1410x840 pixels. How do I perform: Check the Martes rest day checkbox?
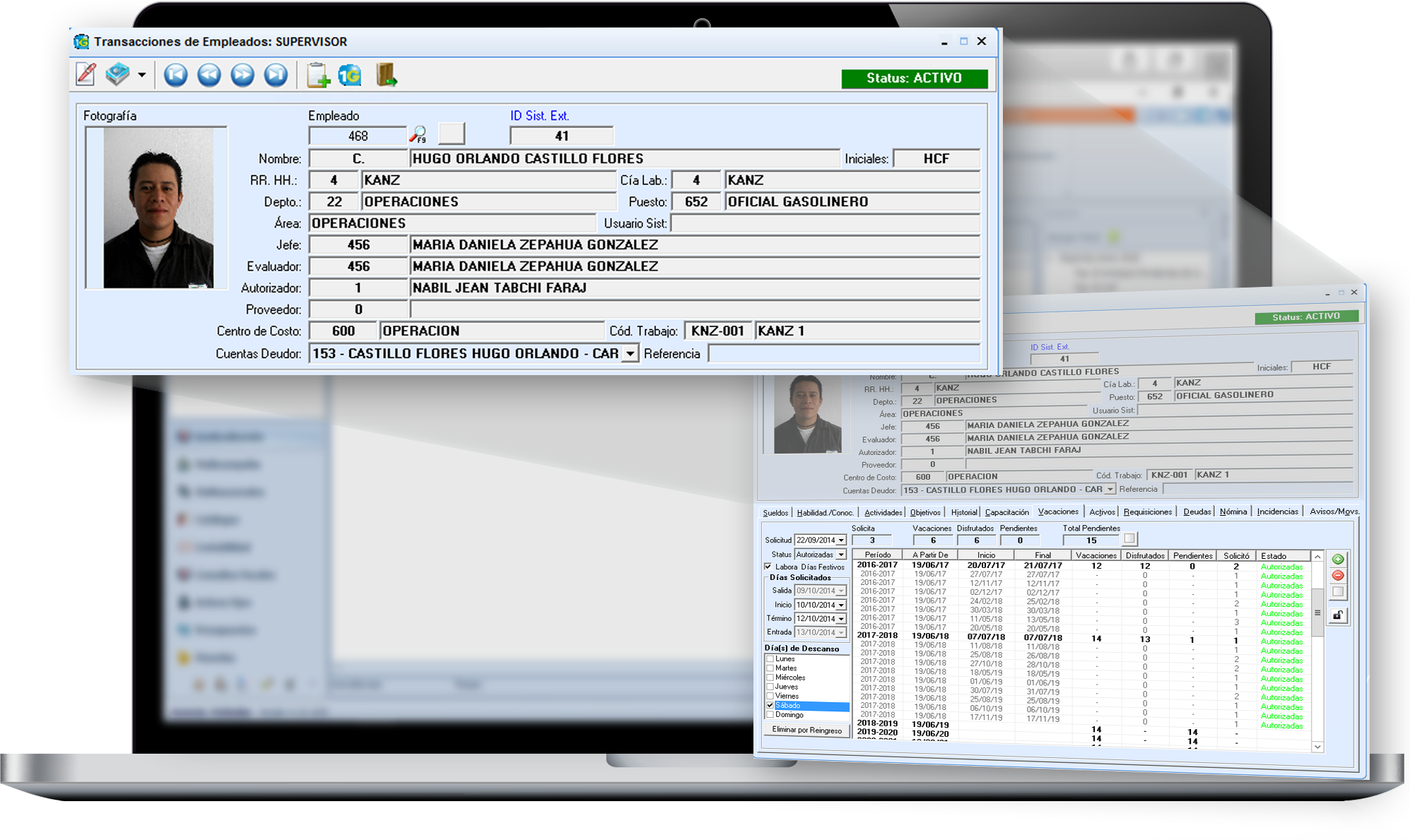770,668
